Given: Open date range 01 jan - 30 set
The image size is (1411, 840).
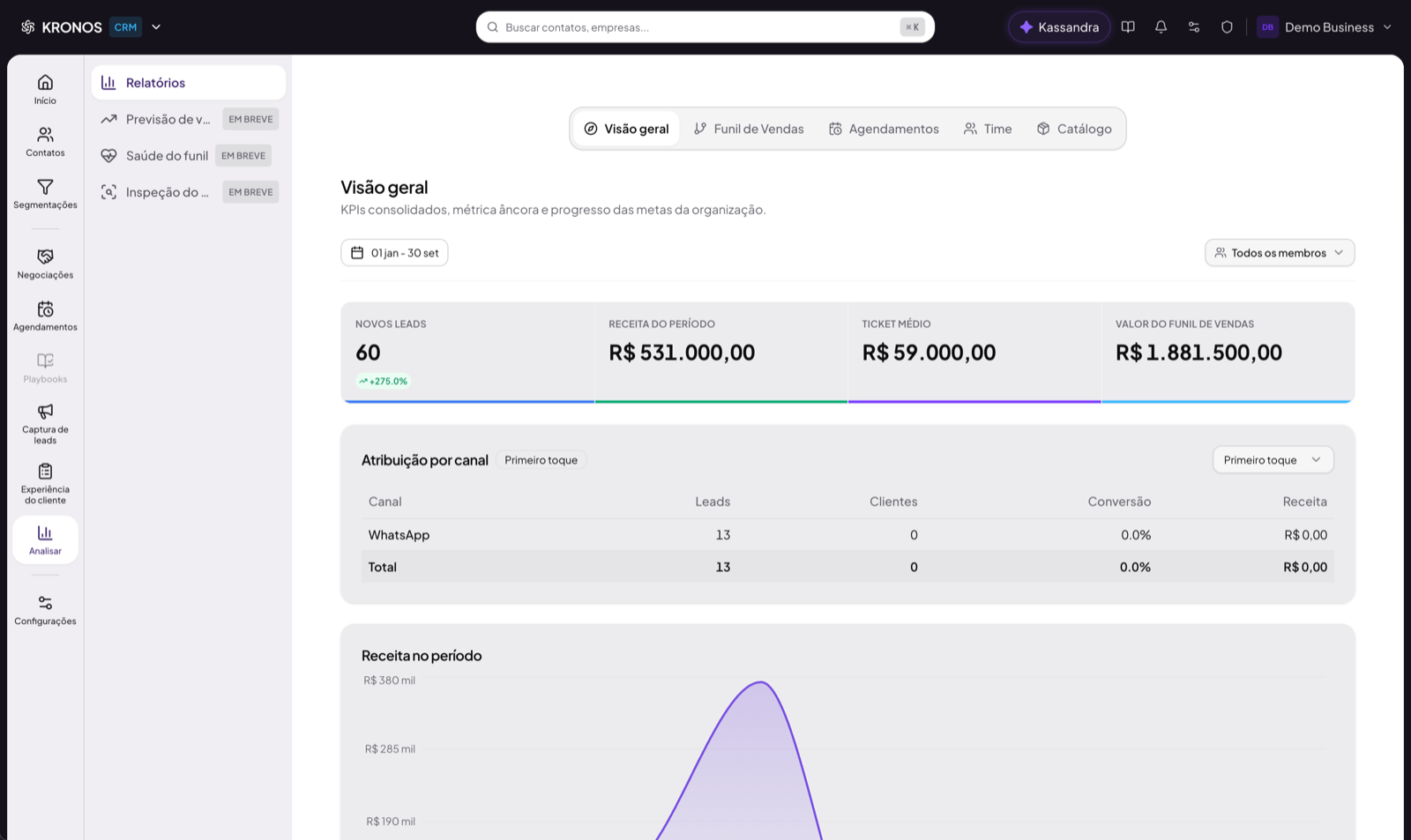Looking at the screenshot, I should [394, 253].
